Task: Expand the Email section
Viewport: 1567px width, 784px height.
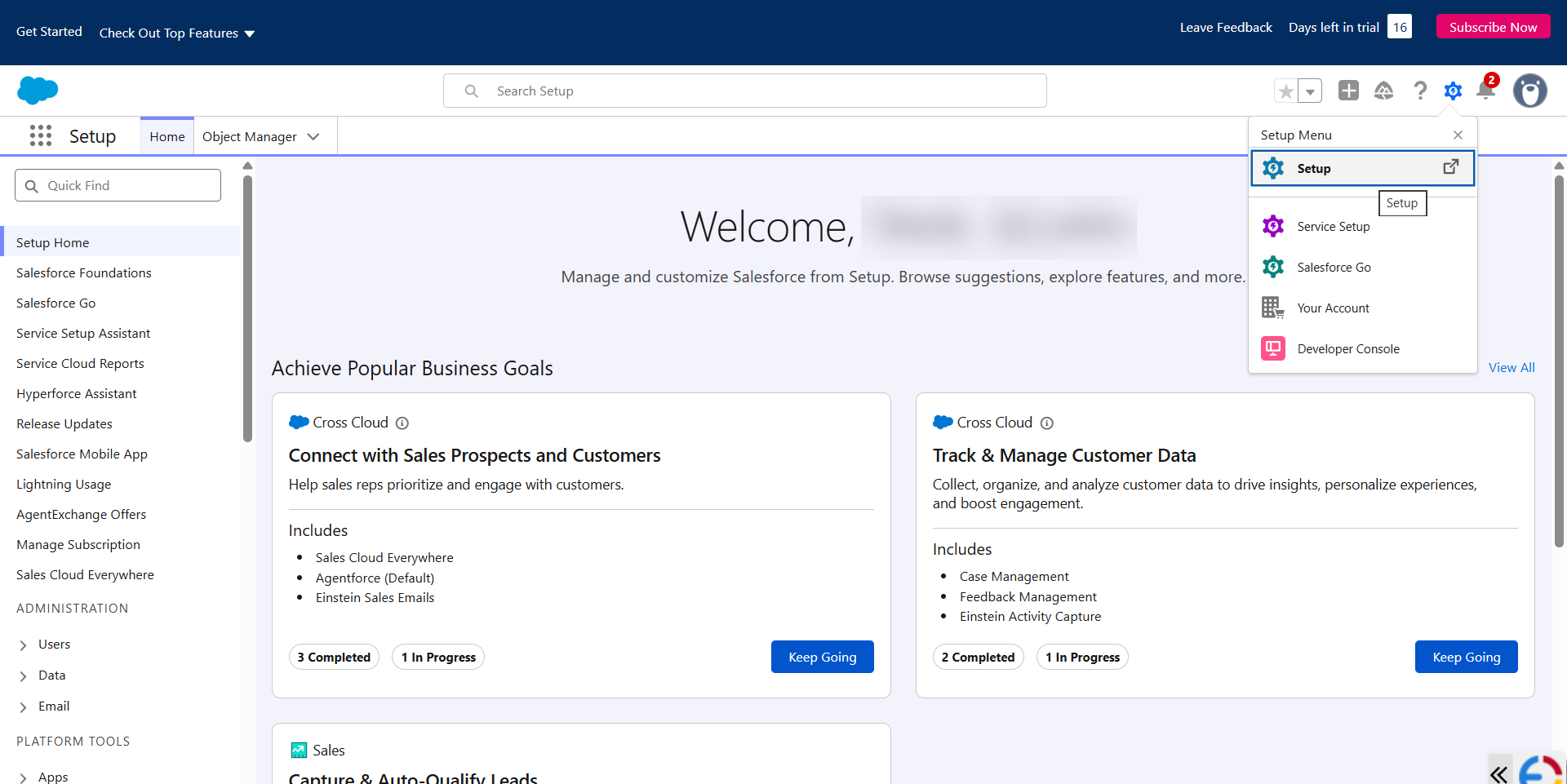Action: pos(23,706)
